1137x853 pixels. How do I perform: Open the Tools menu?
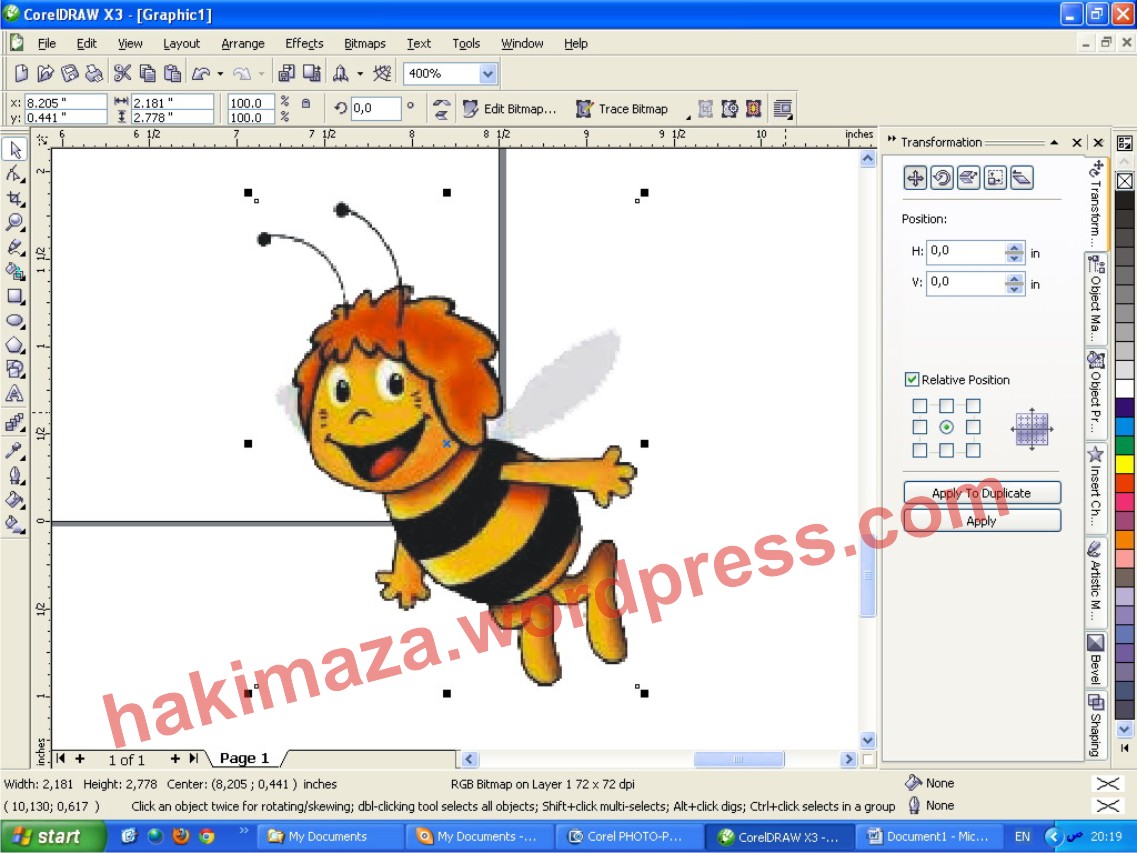[466, 44]
